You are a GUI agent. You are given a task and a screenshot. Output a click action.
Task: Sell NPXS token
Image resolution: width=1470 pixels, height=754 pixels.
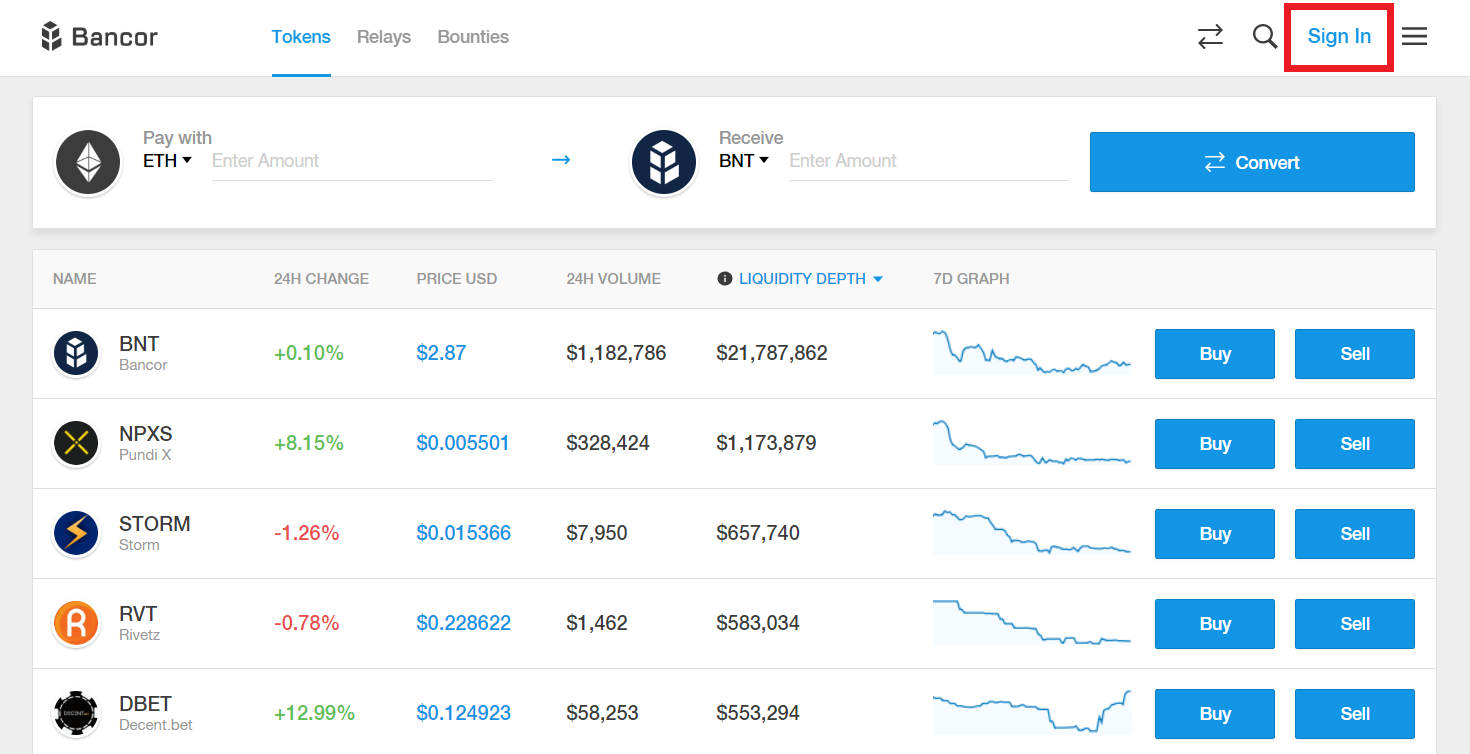click(1355, 444)
